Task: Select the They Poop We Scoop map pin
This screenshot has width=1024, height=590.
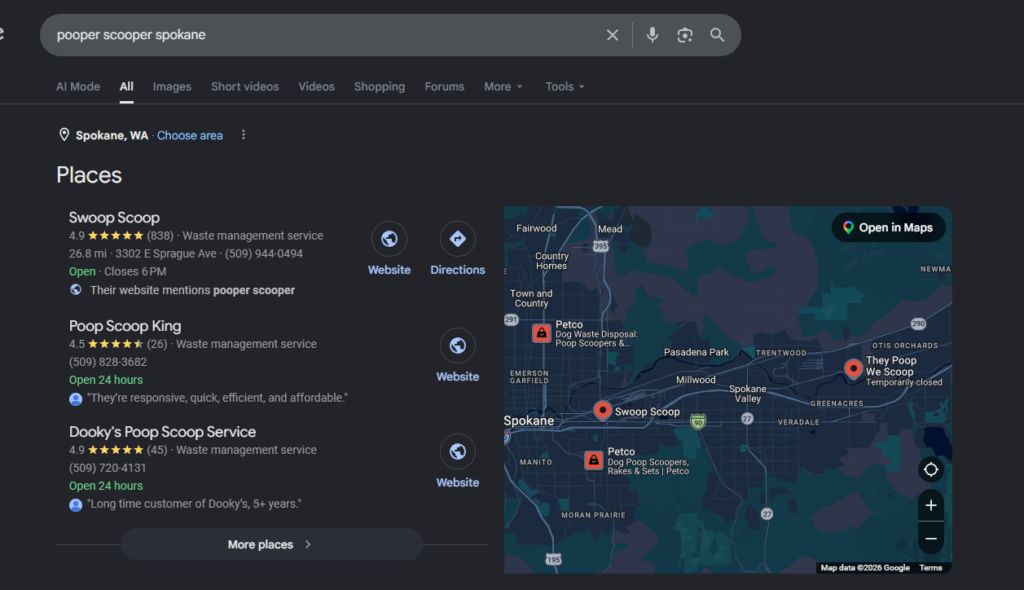Action: tap(853, 369)
